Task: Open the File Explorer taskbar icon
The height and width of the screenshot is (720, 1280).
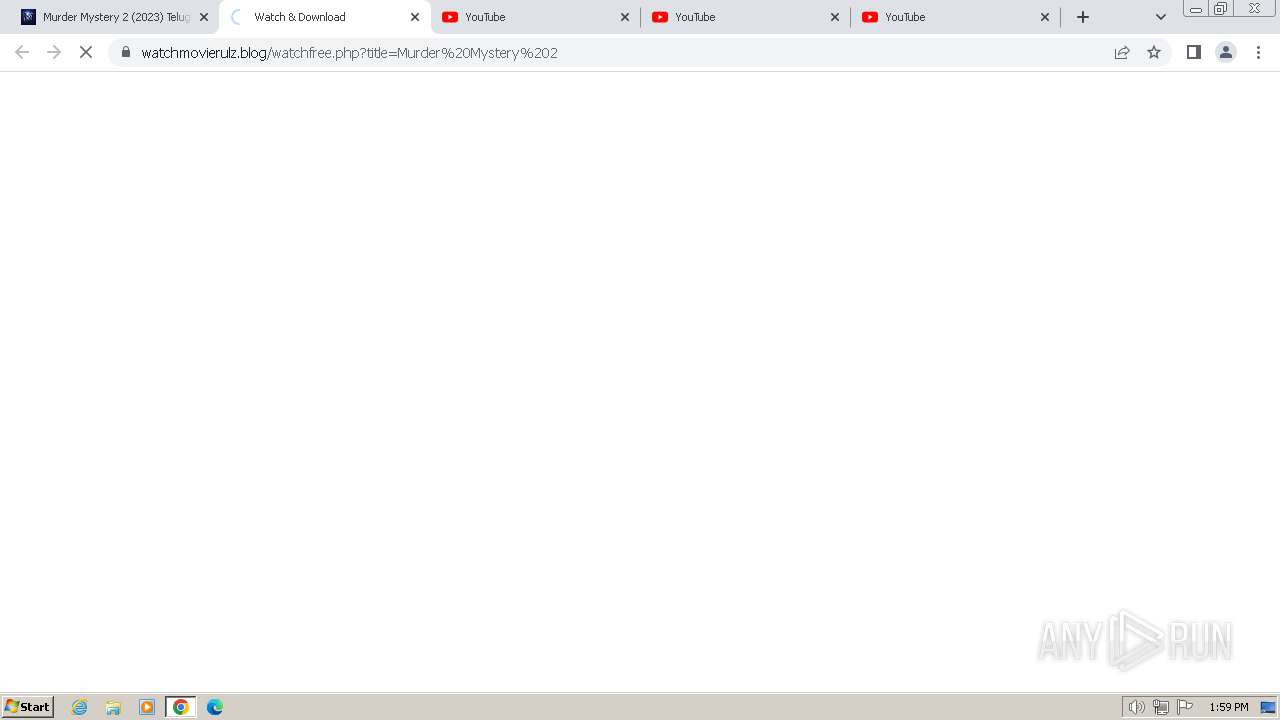Action: pyautogui.click(x=113, y=707)
